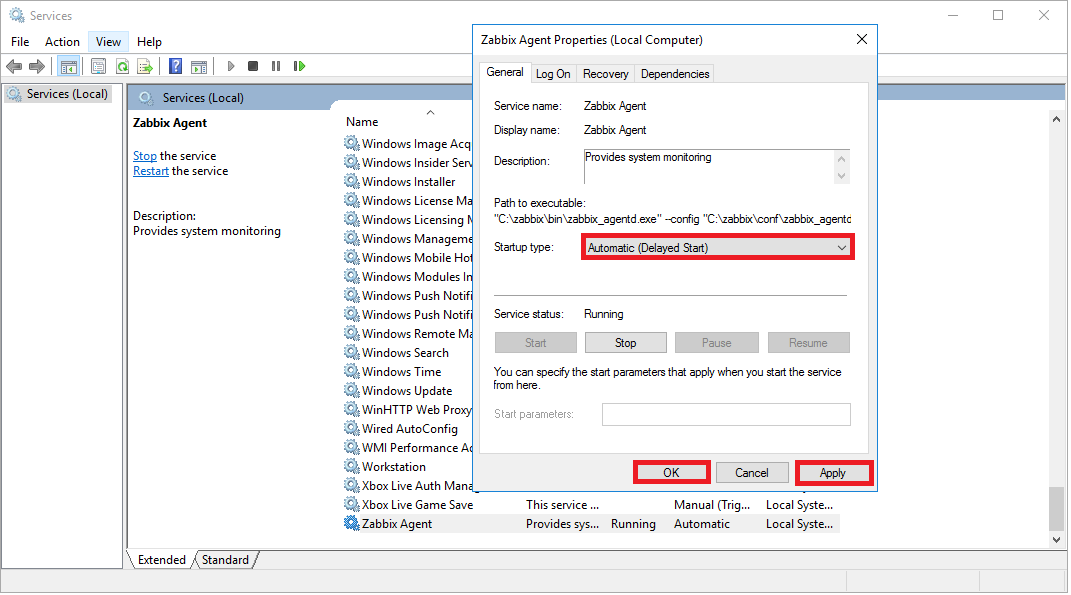
Task: Switch to the Extended view tab
Action: click(x=162, y=559)
